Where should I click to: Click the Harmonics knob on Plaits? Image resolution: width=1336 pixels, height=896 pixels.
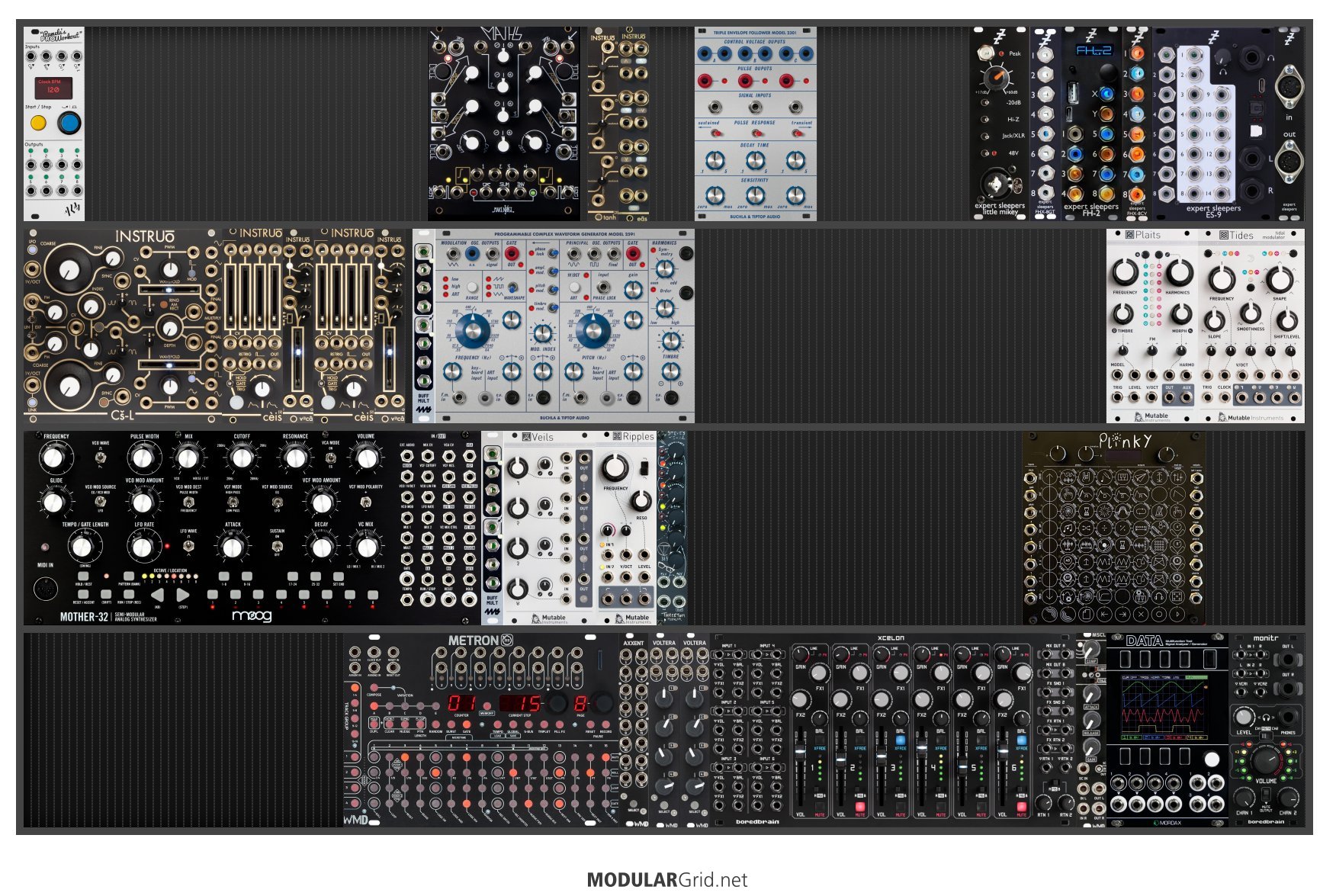pyautogui.click(x=1179, y=272)
